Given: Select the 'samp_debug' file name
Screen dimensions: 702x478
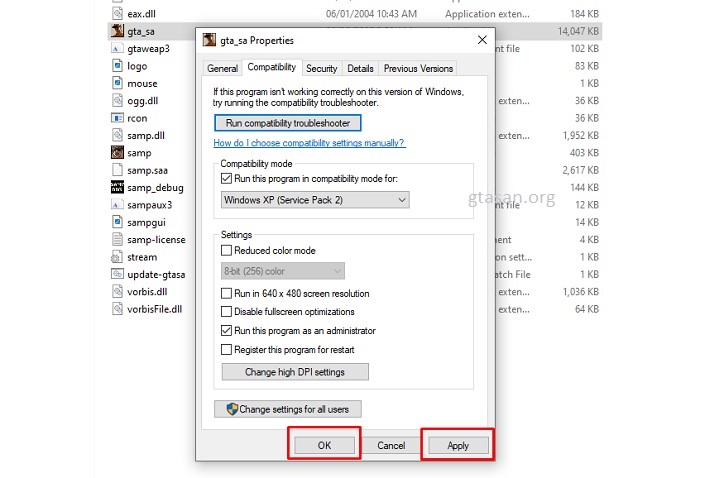Looking at the screenshot, I should (155, 188).
